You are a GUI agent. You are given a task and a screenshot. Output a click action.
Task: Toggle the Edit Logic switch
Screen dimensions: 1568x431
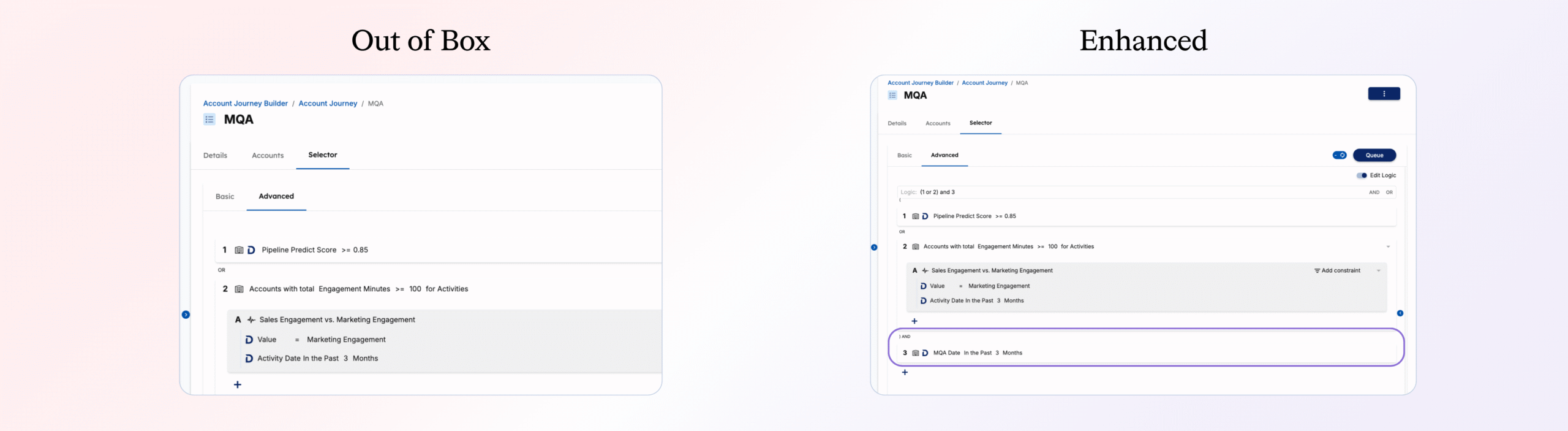(x=1362, y=175)
